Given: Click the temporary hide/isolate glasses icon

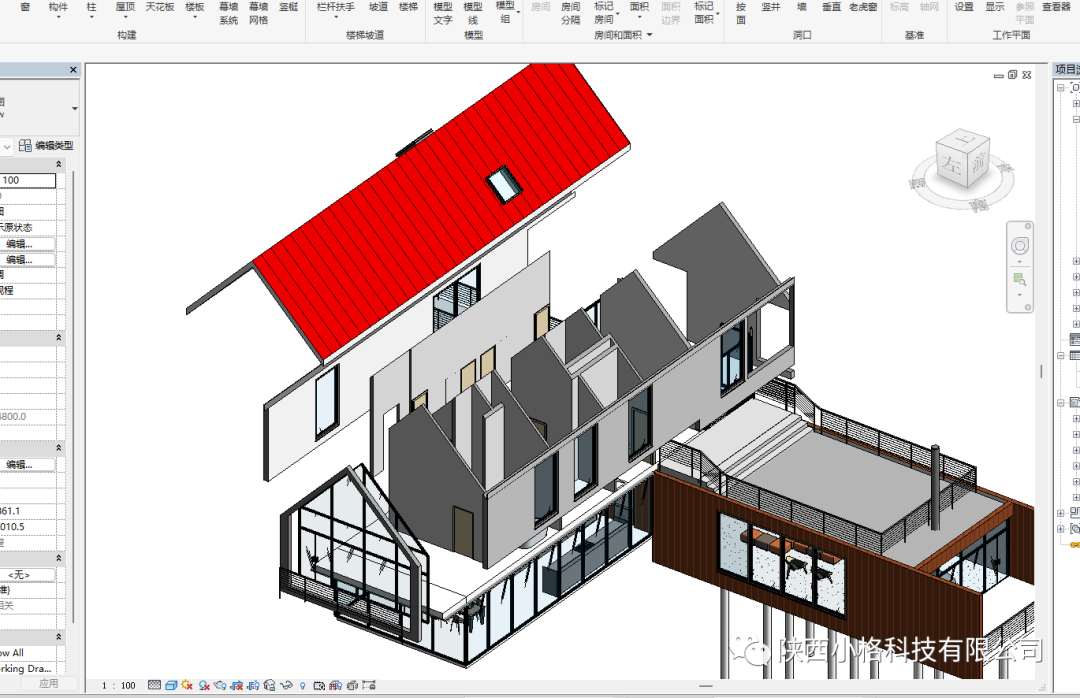Looking at the screenshot, I should coord(286,686).
